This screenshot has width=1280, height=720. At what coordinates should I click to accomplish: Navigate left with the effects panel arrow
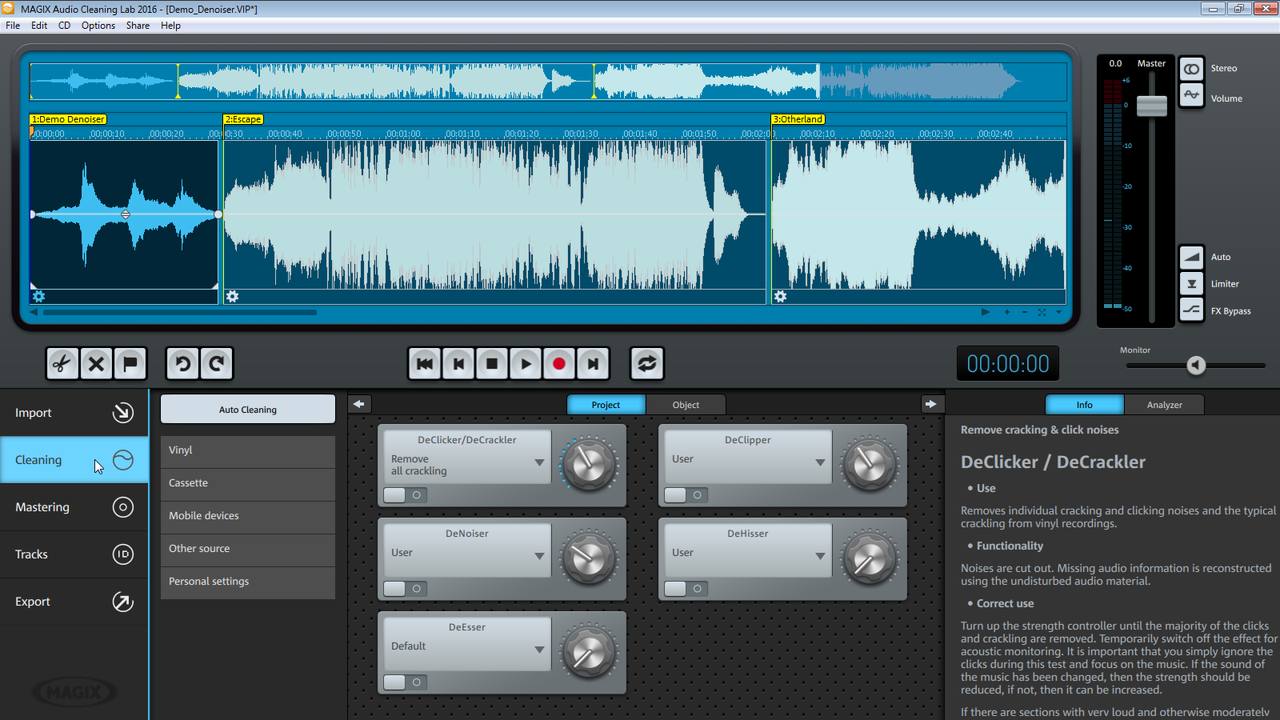(x=359, y=404)
